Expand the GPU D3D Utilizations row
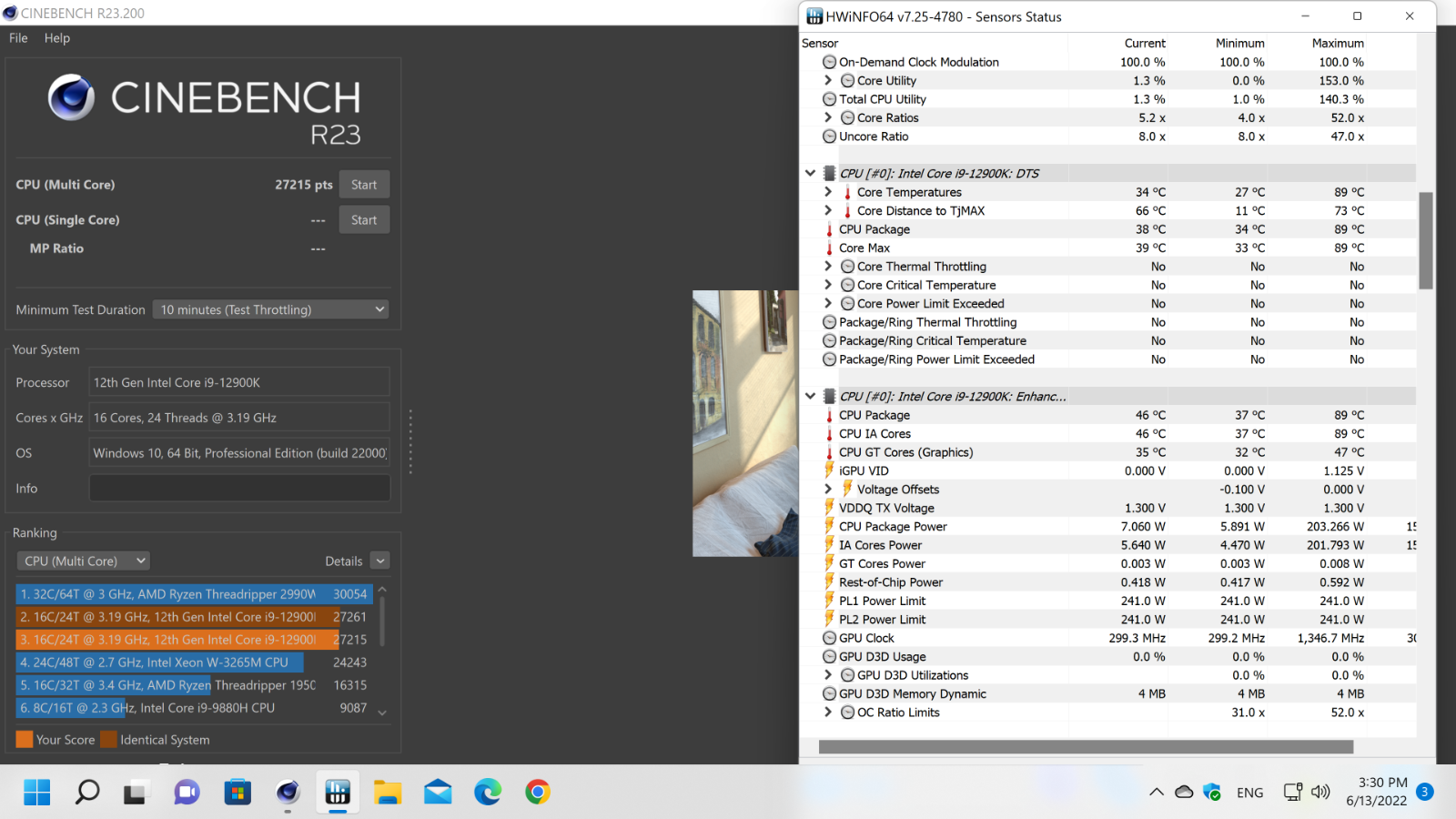The width and height of the screenshot is (1456, 819). 828,675
